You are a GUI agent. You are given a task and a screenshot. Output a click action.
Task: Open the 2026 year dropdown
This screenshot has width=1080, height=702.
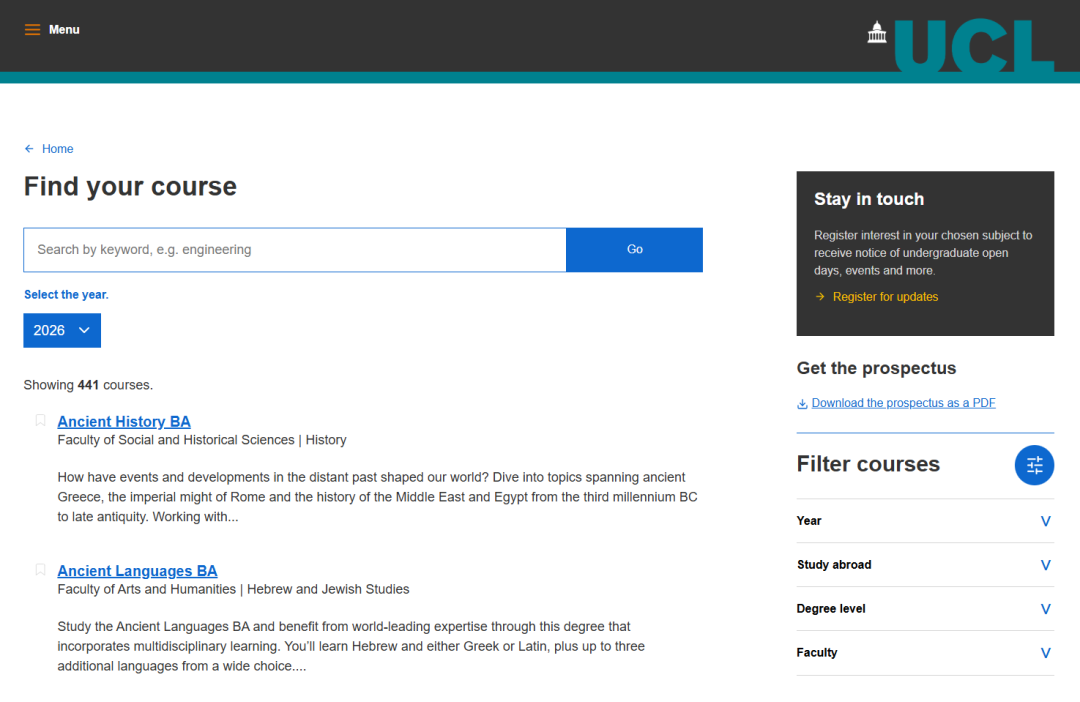62,330
